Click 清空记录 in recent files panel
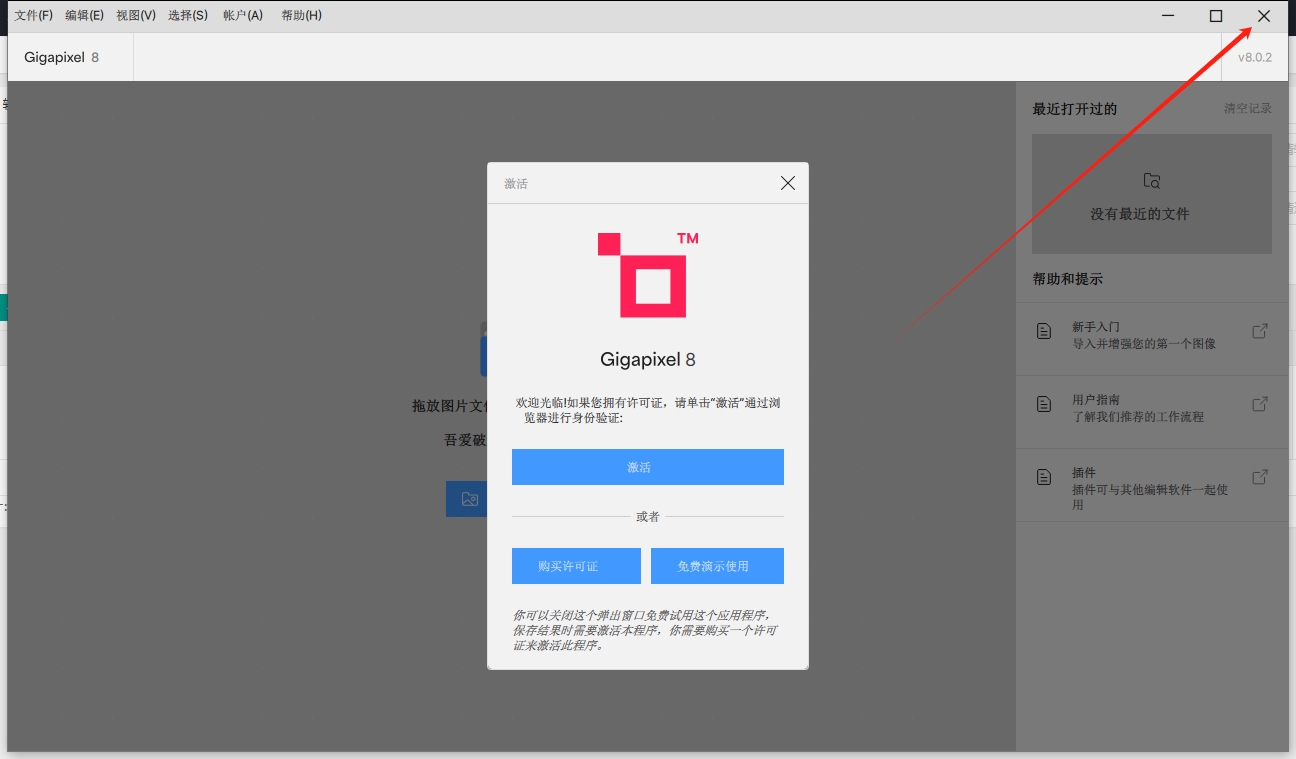This screenshot has height=759, width=1296. (x=1248, y=108)
